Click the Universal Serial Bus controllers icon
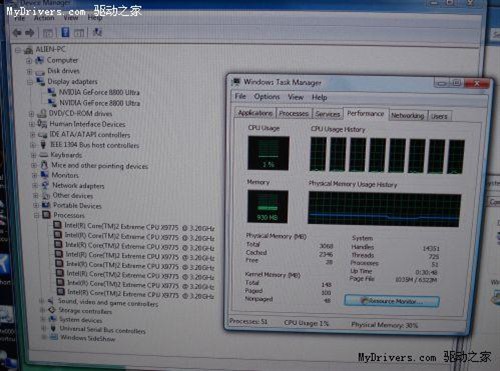This screenshot has height=371, width=500. 53,328
